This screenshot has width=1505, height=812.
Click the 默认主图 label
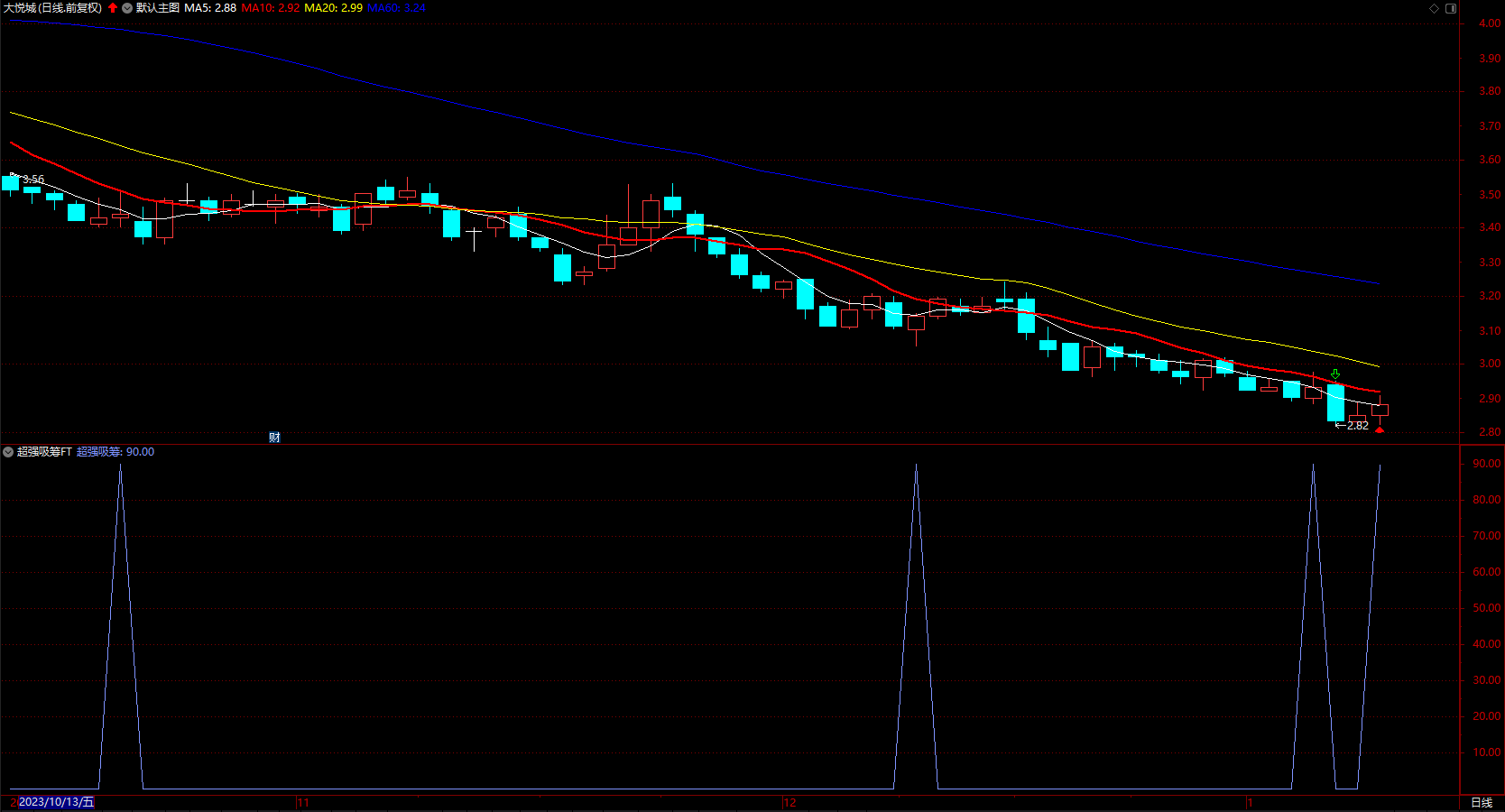pos(158,8)
